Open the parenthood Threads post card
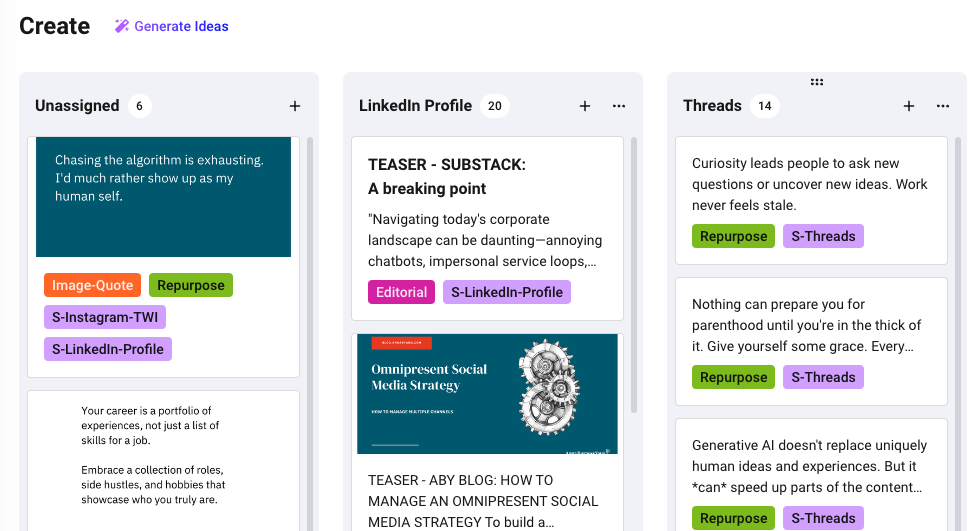 (810, 325)
